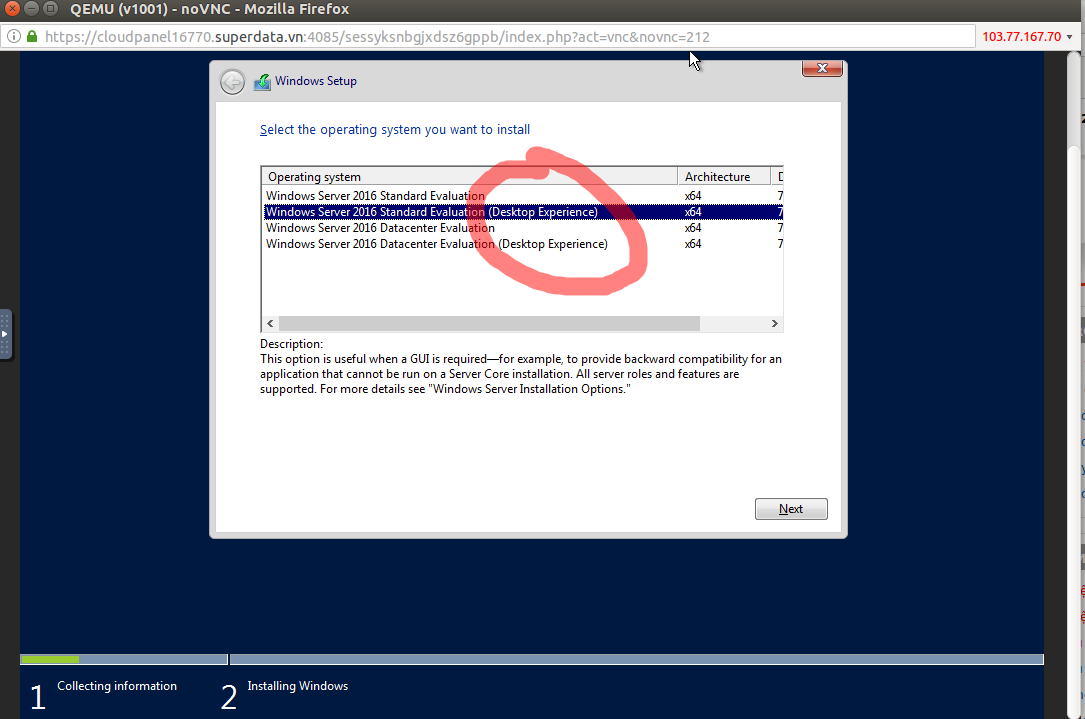This screenshot has width=1085, height=719.
Task: Click the horizontal scrollbar thumb in OS list
Action: point(488,324)
